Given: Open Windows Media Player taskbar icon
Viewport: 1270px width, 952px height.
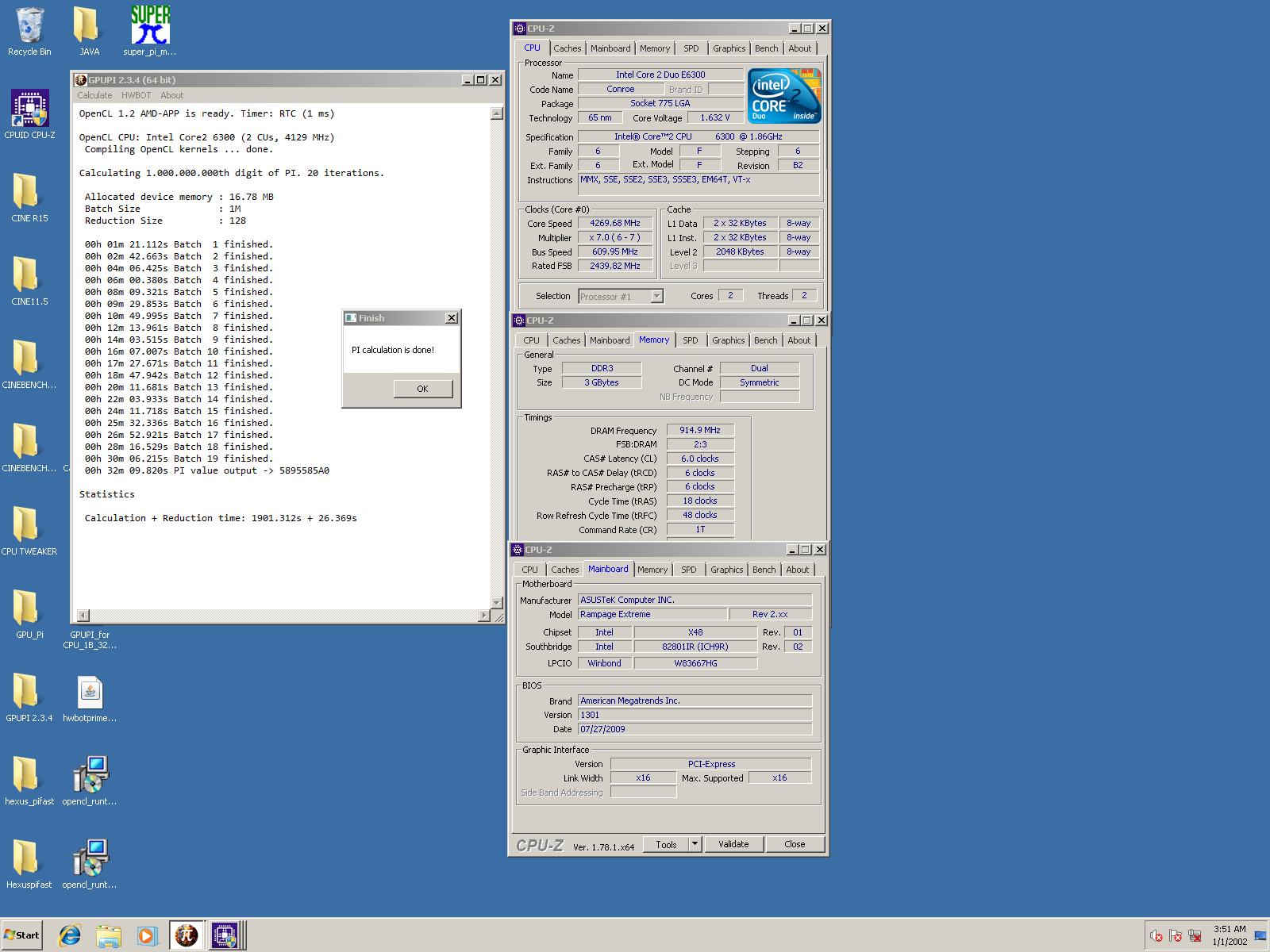Looking at the screenshot, I should point(147,935).
